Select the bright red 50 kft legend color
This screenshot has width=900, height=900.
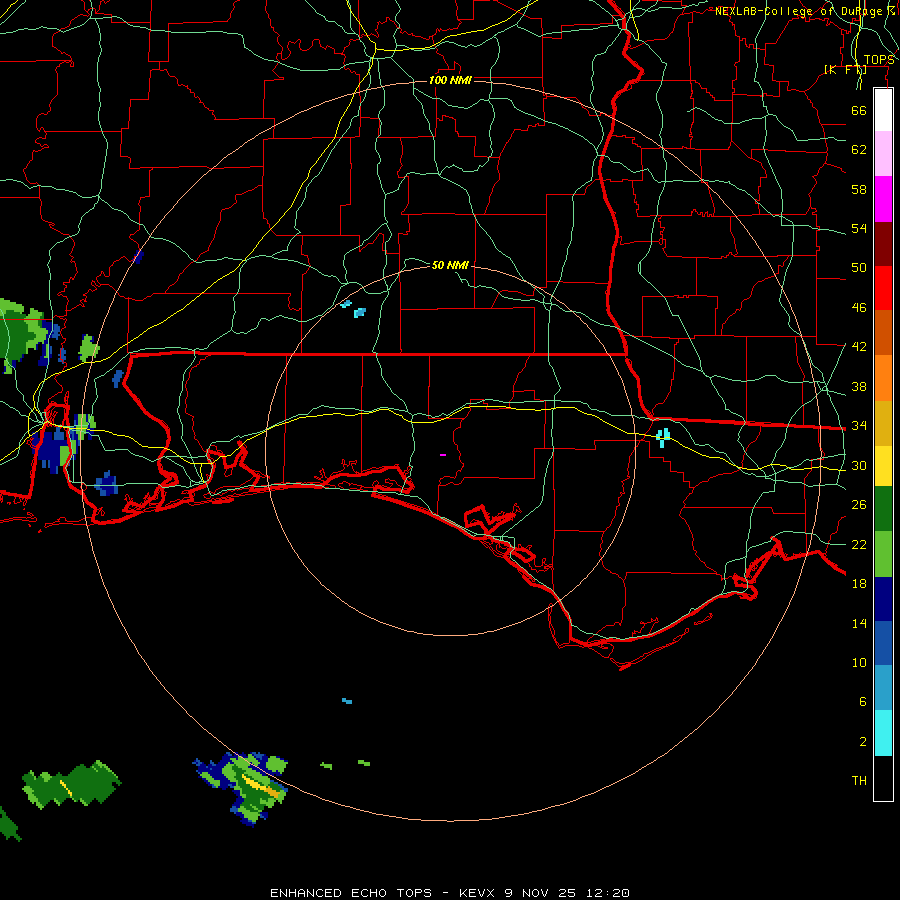[x=883, y=288]
